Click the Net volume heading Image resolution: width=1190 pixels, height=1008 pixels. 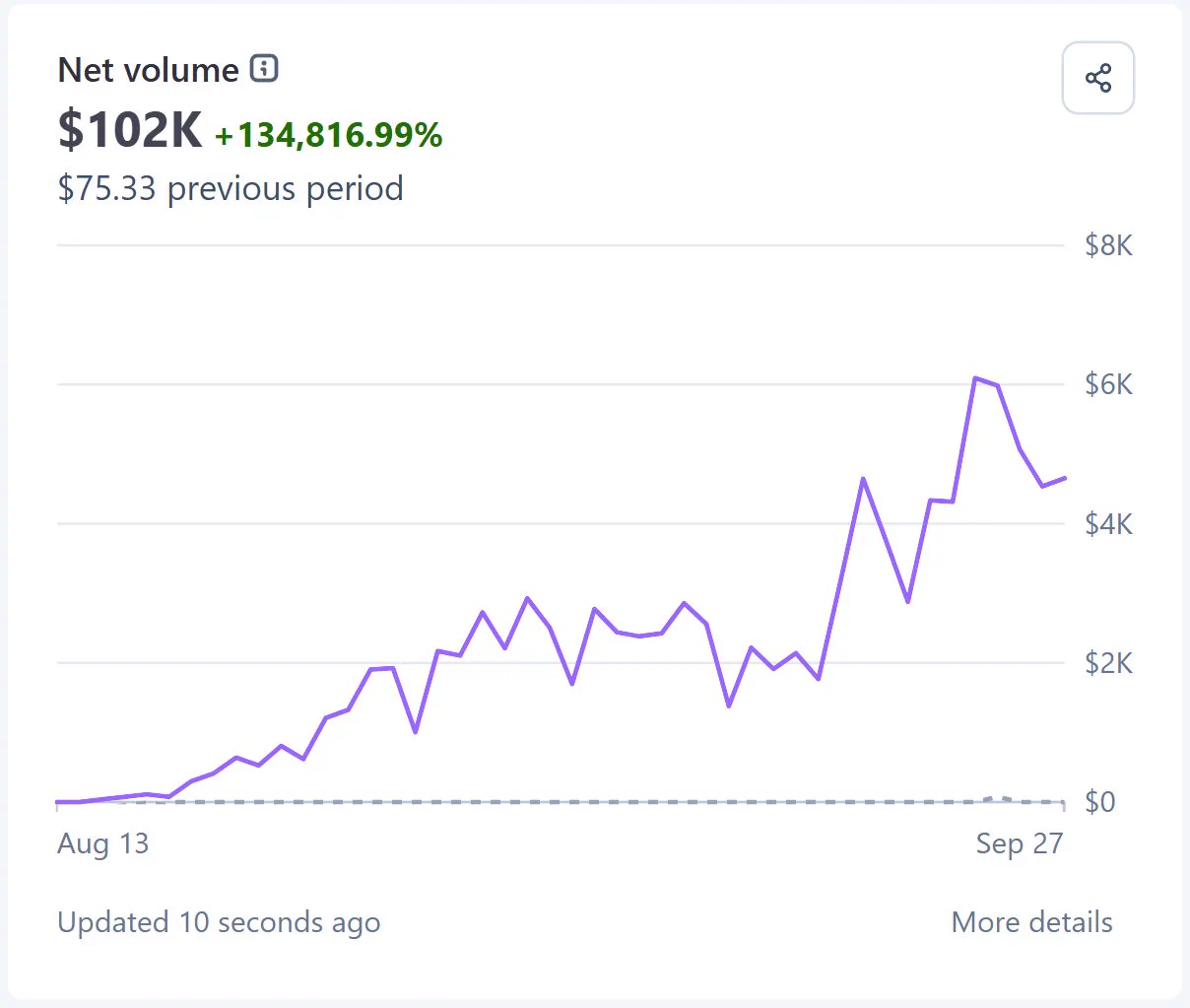149,70
